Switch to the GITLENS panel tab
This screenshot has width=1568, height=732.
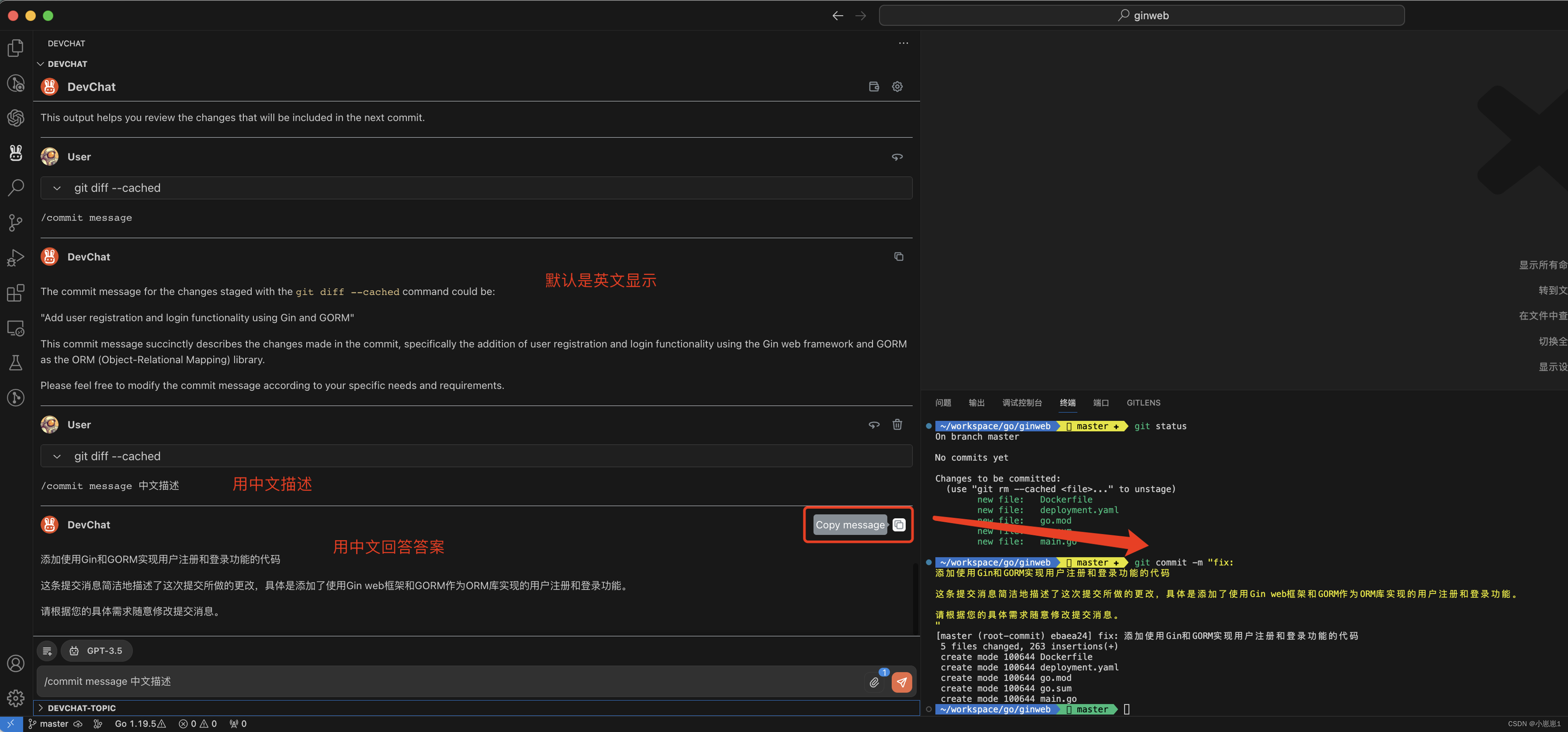(x=1143, y=402)
